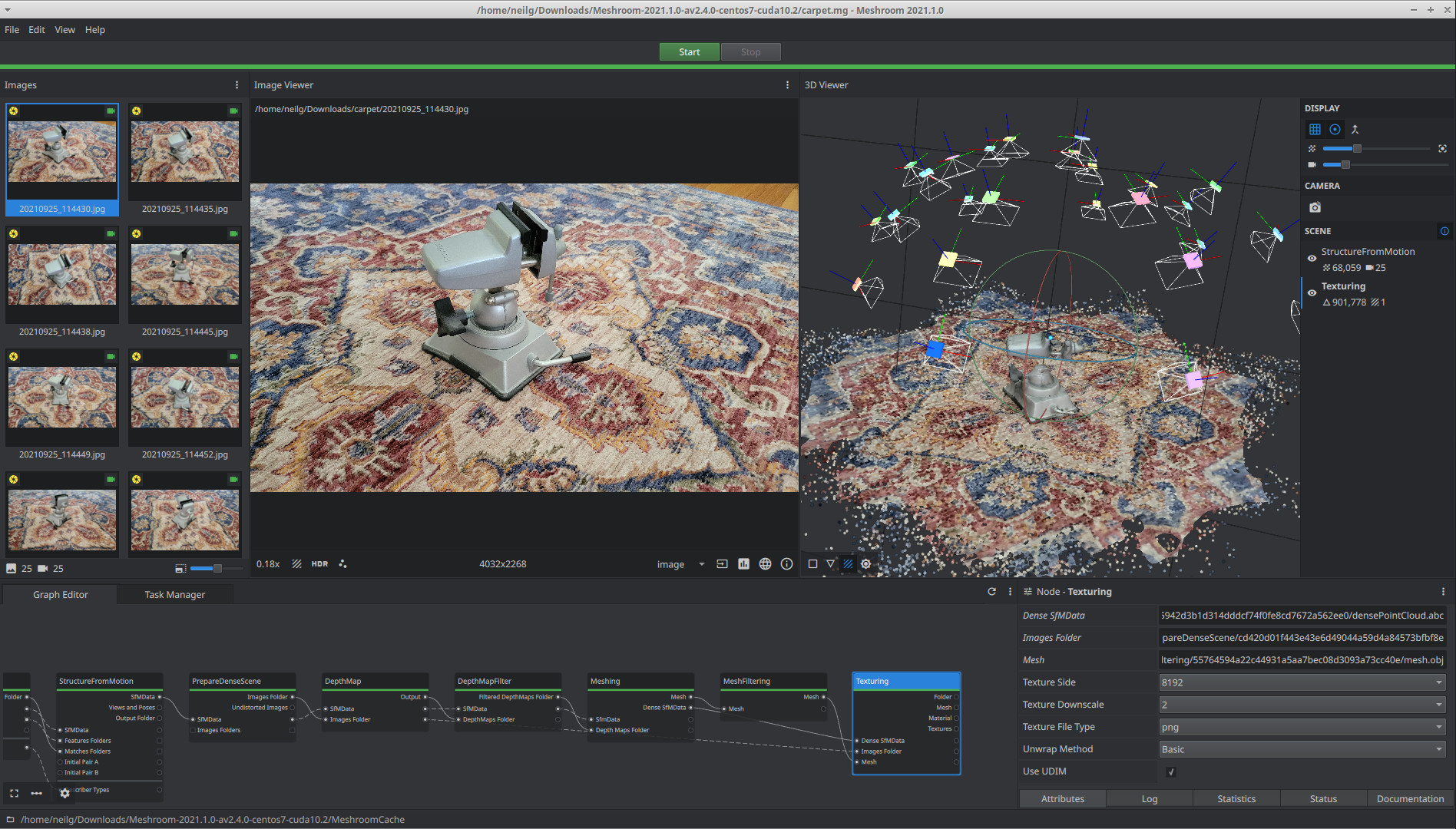
Task: Toggle the 3D viewer grid display
Action: [x=1315, y=130]
